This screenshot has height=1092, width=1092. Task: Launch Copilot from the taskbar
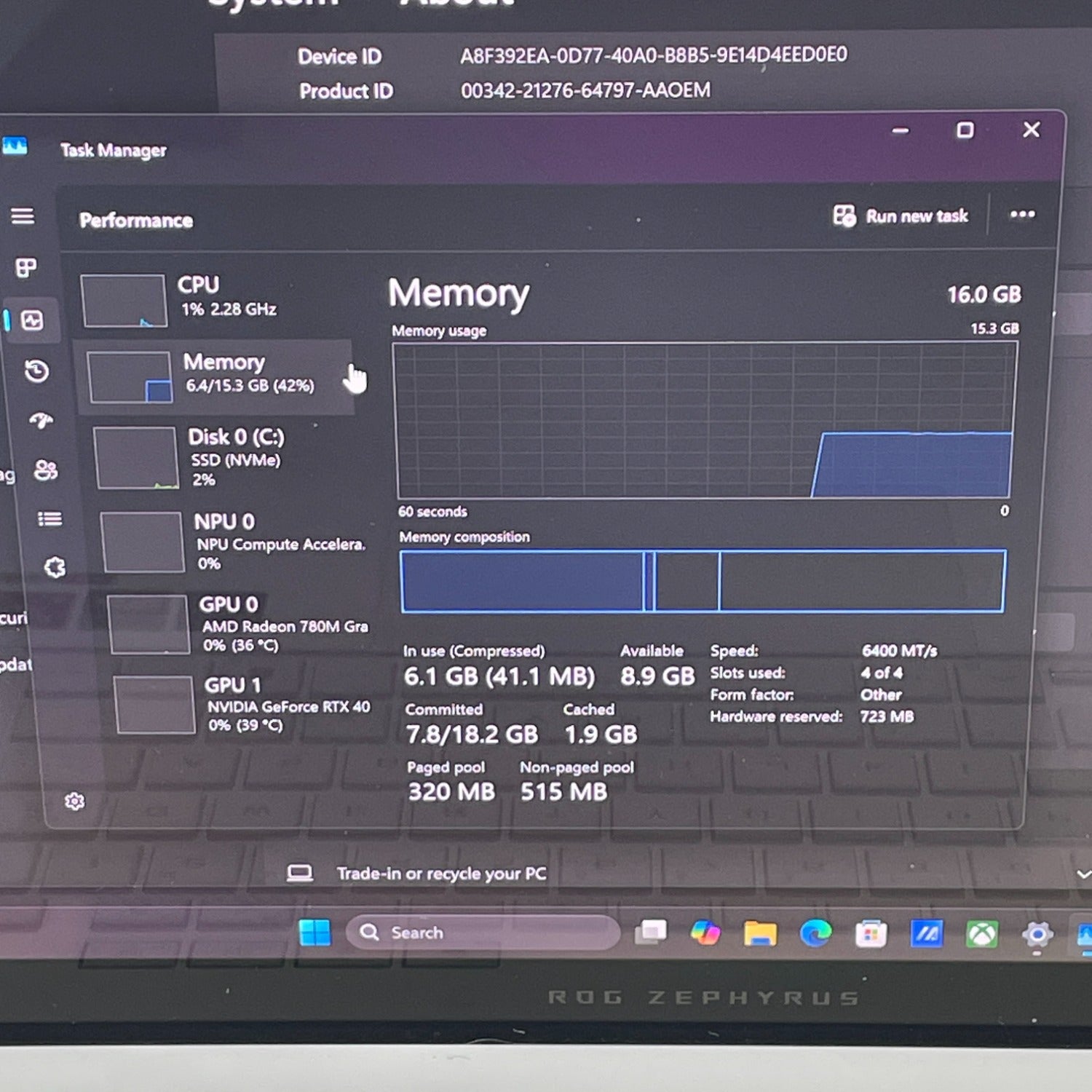(x=705, y=933)
